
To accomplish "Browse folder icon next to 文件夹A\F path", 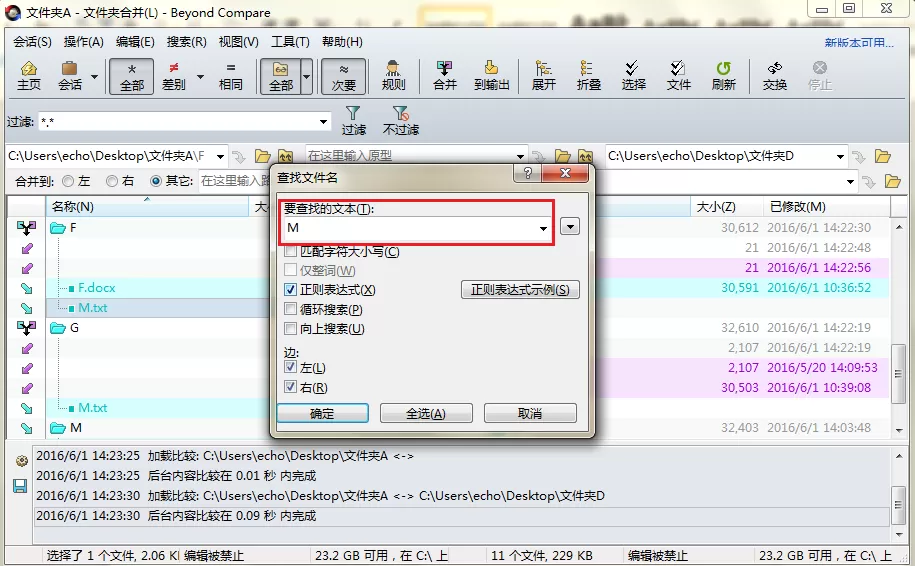I will pos(263,156).
